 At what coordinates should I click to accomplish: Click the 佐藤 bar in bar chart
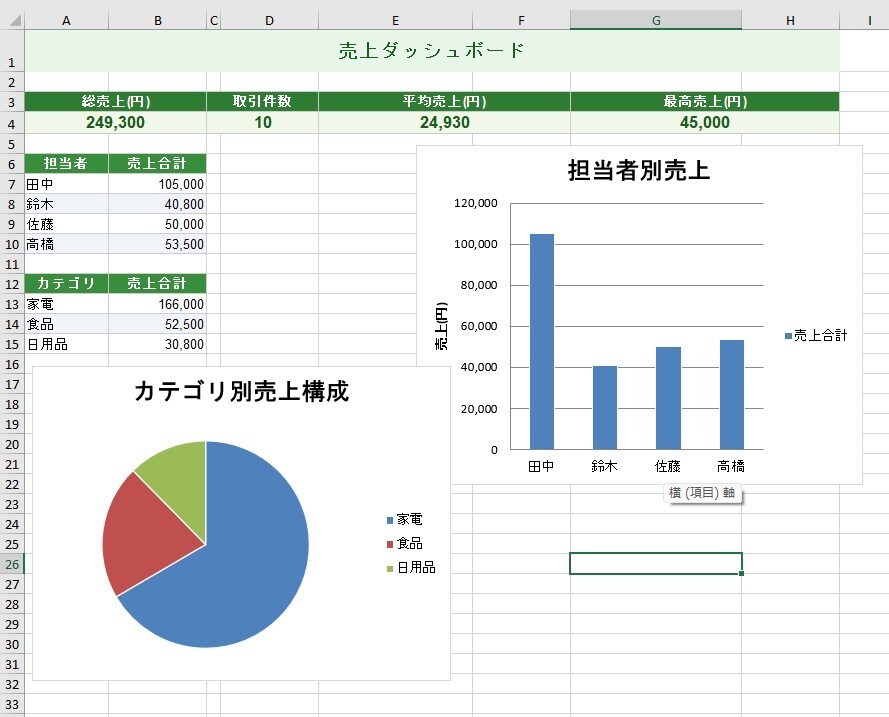point(668,398)
